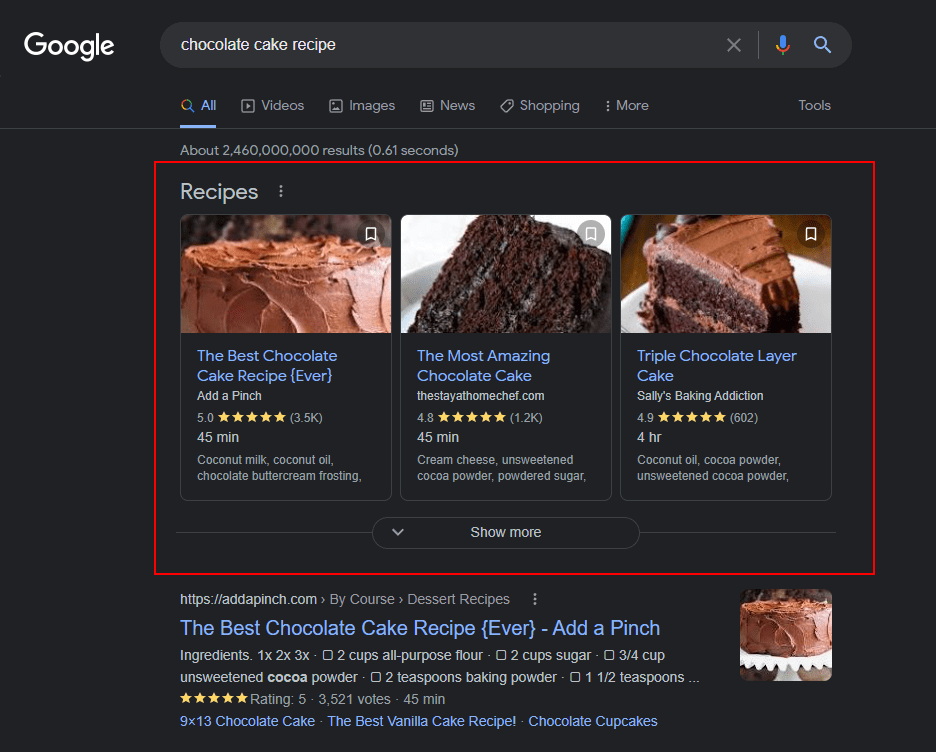The height and width of the screenshot is (752, 936).
Task: Bookmark the 'Triple Chocolate Layer Cake' card
Action: [811, 234]
